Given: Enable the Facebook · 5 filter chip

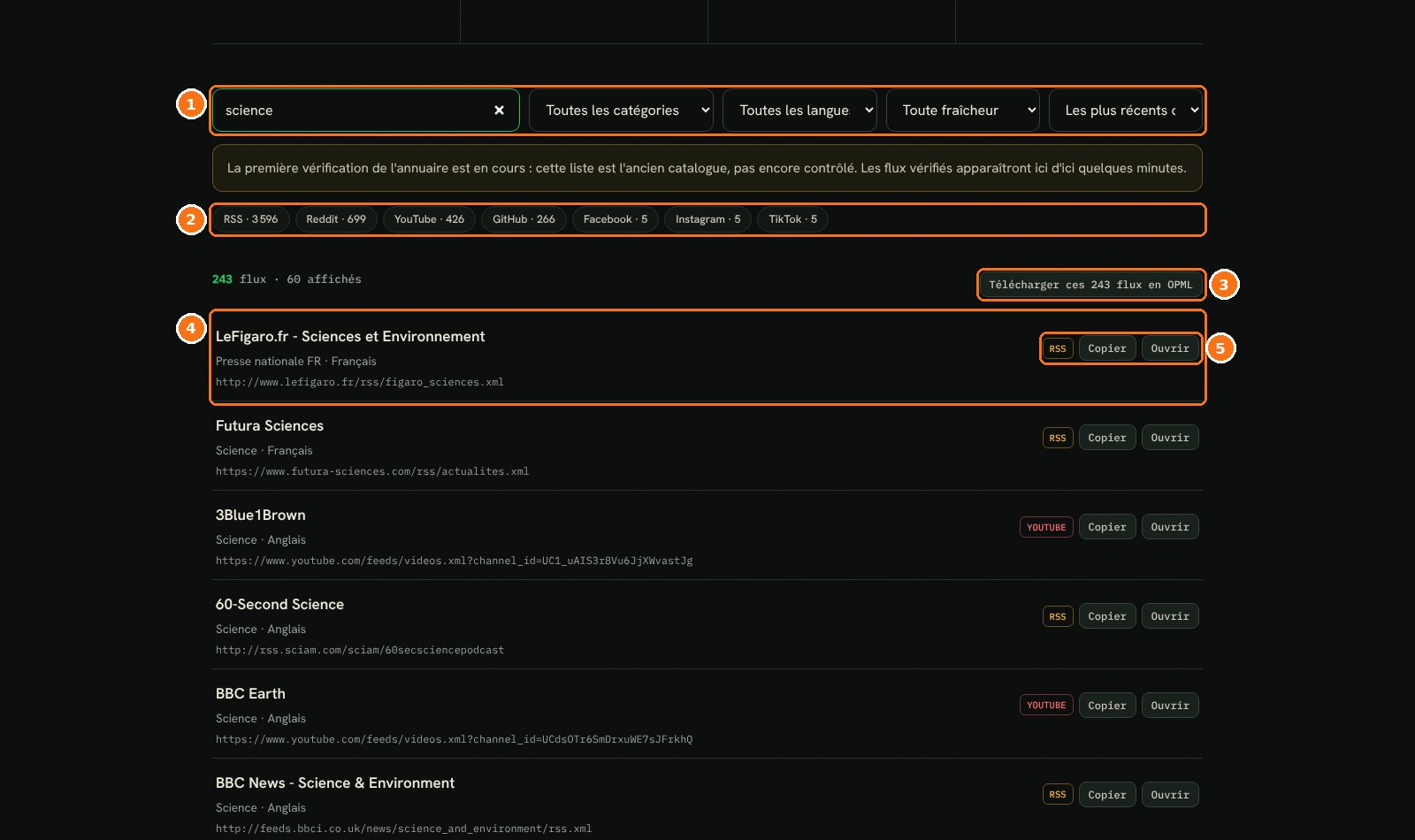Looking at the screenshot, I should pos(616,219).
